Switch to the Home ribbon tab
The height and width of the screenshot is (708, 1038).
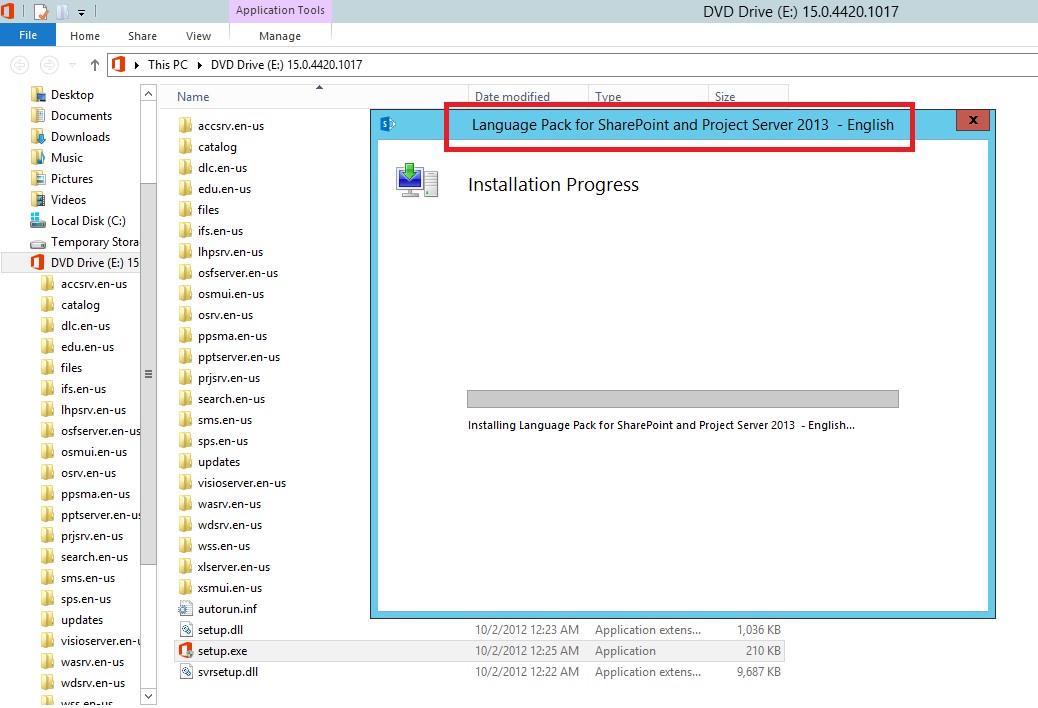85,36
